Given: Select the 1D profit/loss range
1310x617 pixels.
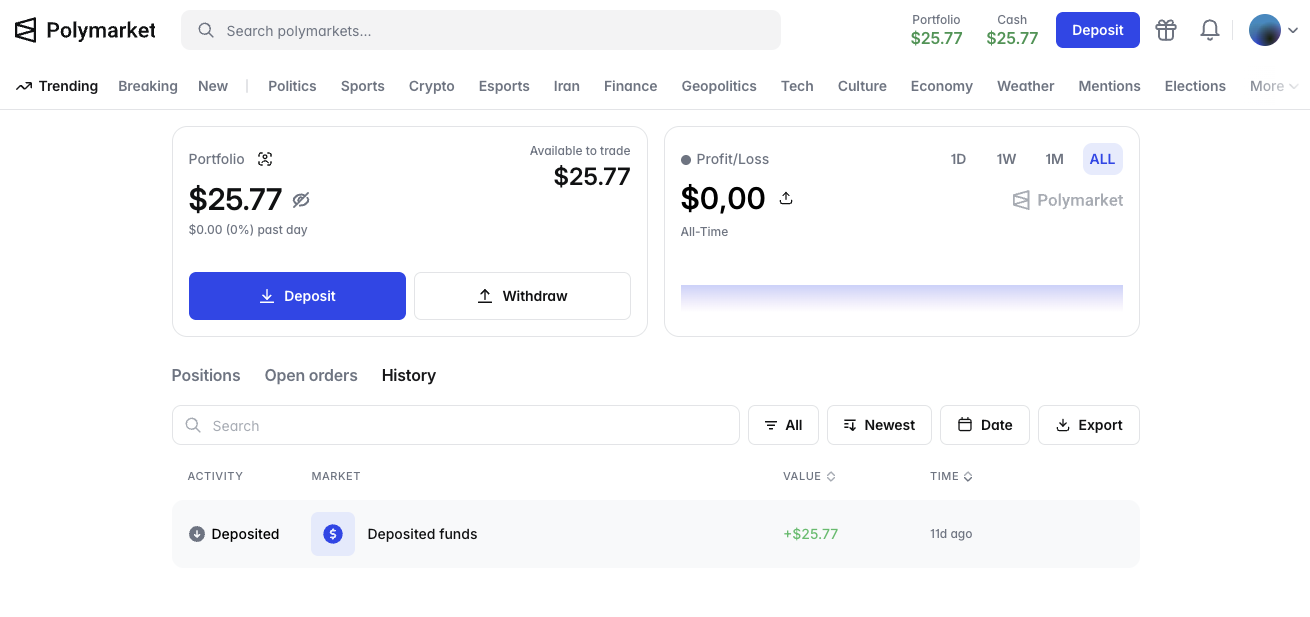Looking at the screenshot, I should pyautogui.click(x=958, y=159).
